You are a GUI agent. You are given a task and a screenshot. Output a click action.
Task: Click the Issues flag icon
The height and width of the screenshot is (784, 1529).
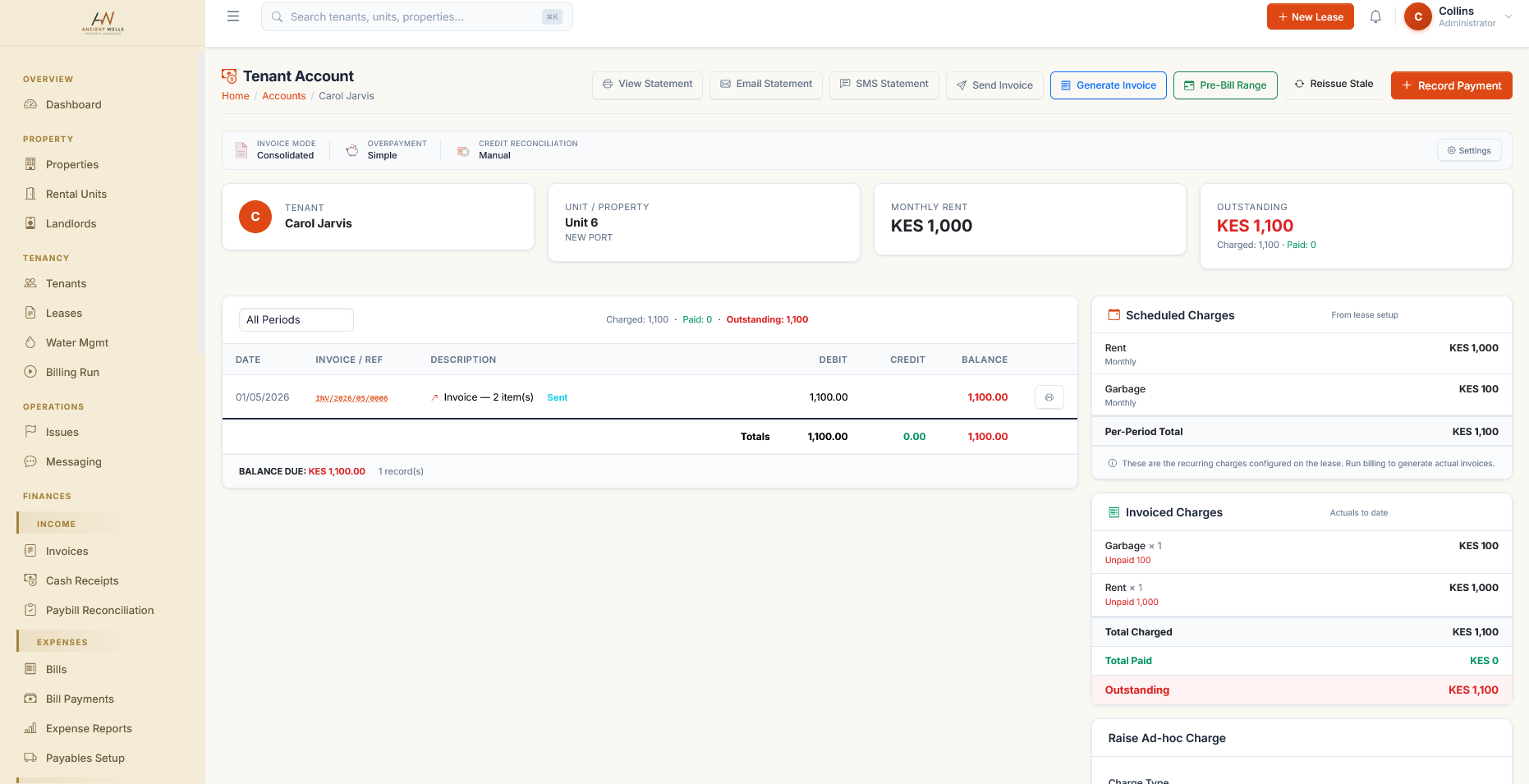pyautogui.click(x=30, y=432)
